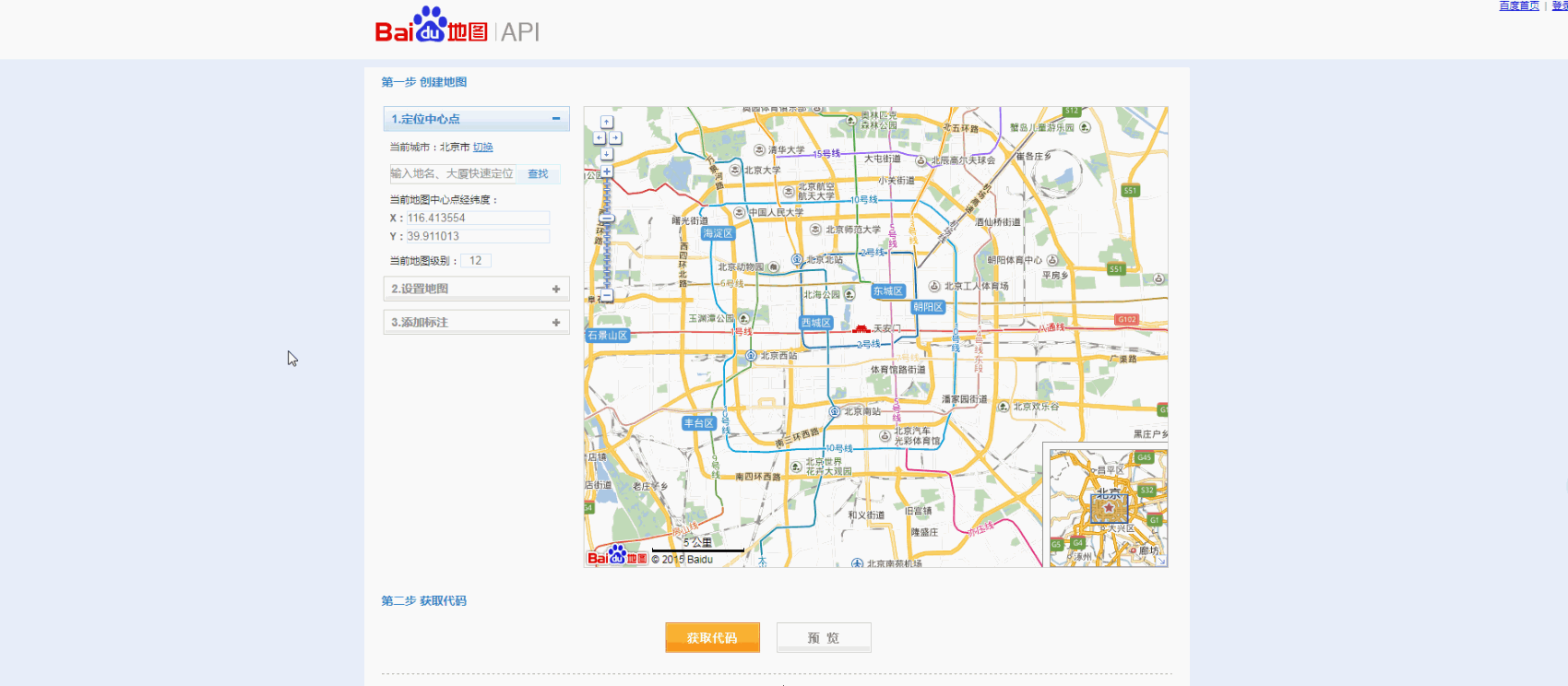Click the Tiananmen red landmark icon
The width and height of the screenshot is (1568, 686).
pyautogui.click(x=861, y=328)
